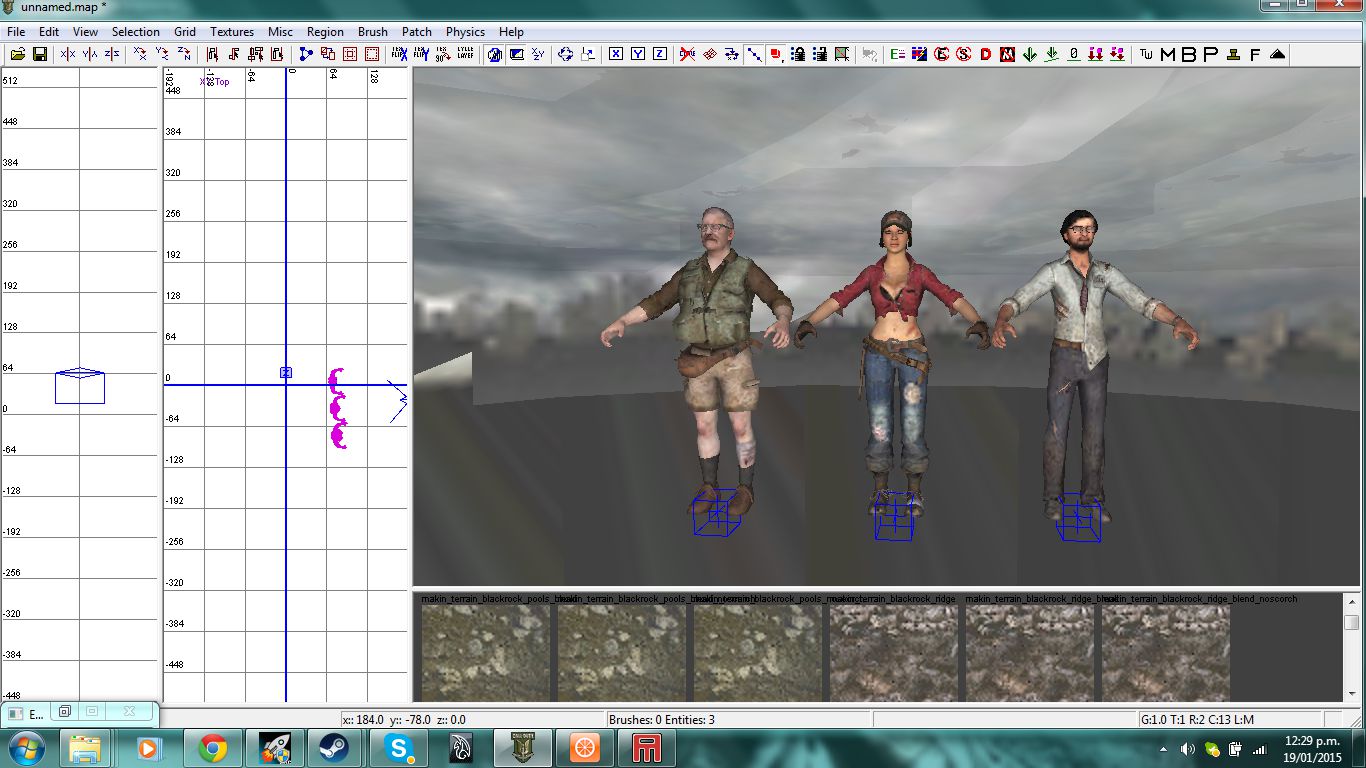1366x768 pixels.
Task: Toggle the crossed-out Cubic clip icon
Action: (x=688, y=54)
